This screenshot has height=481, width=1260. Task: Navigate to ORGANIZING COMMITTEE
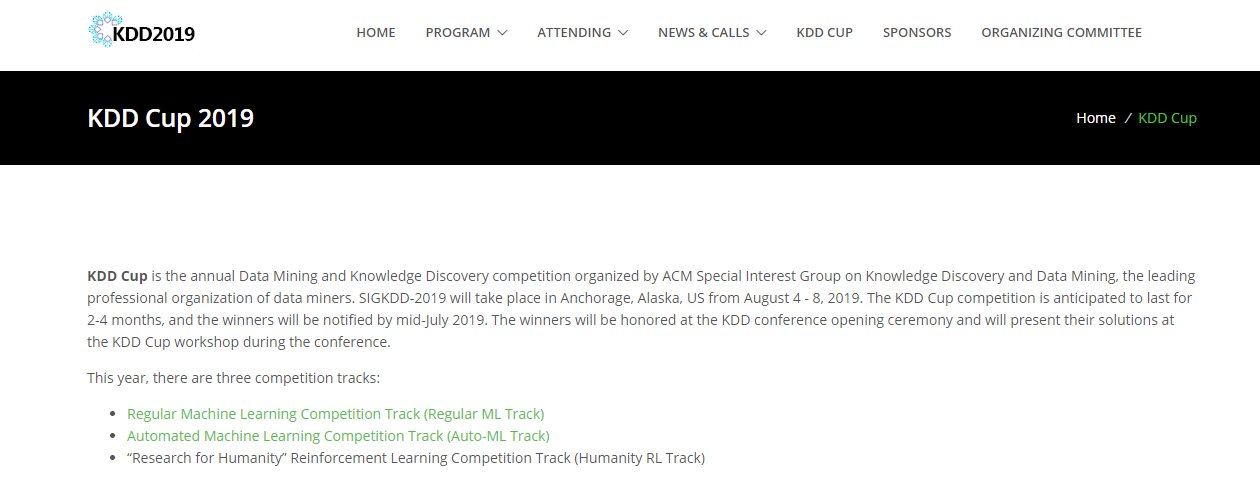pos(1061,33)
